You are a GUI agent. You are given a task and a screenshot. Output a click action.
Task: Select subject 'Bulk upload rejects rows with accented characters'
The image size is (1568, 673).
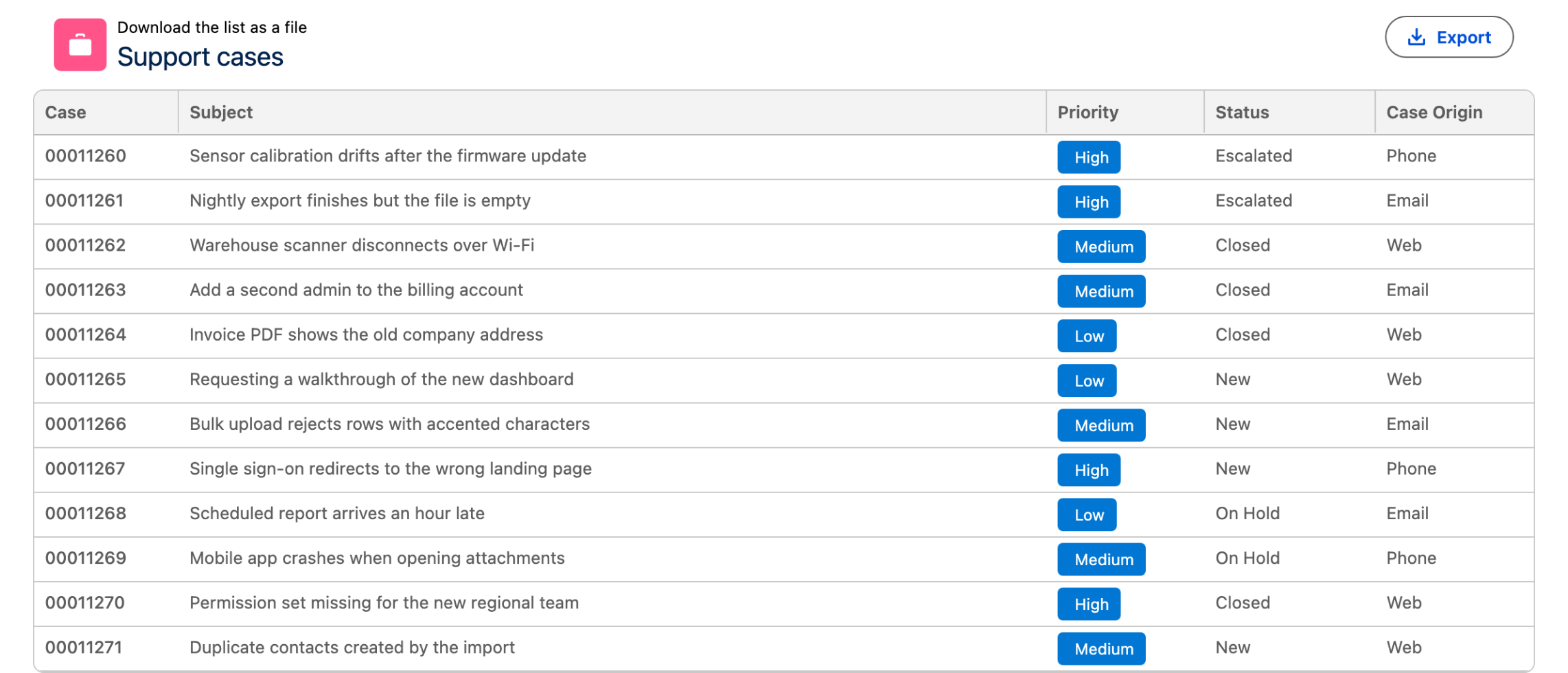point(390,424)
